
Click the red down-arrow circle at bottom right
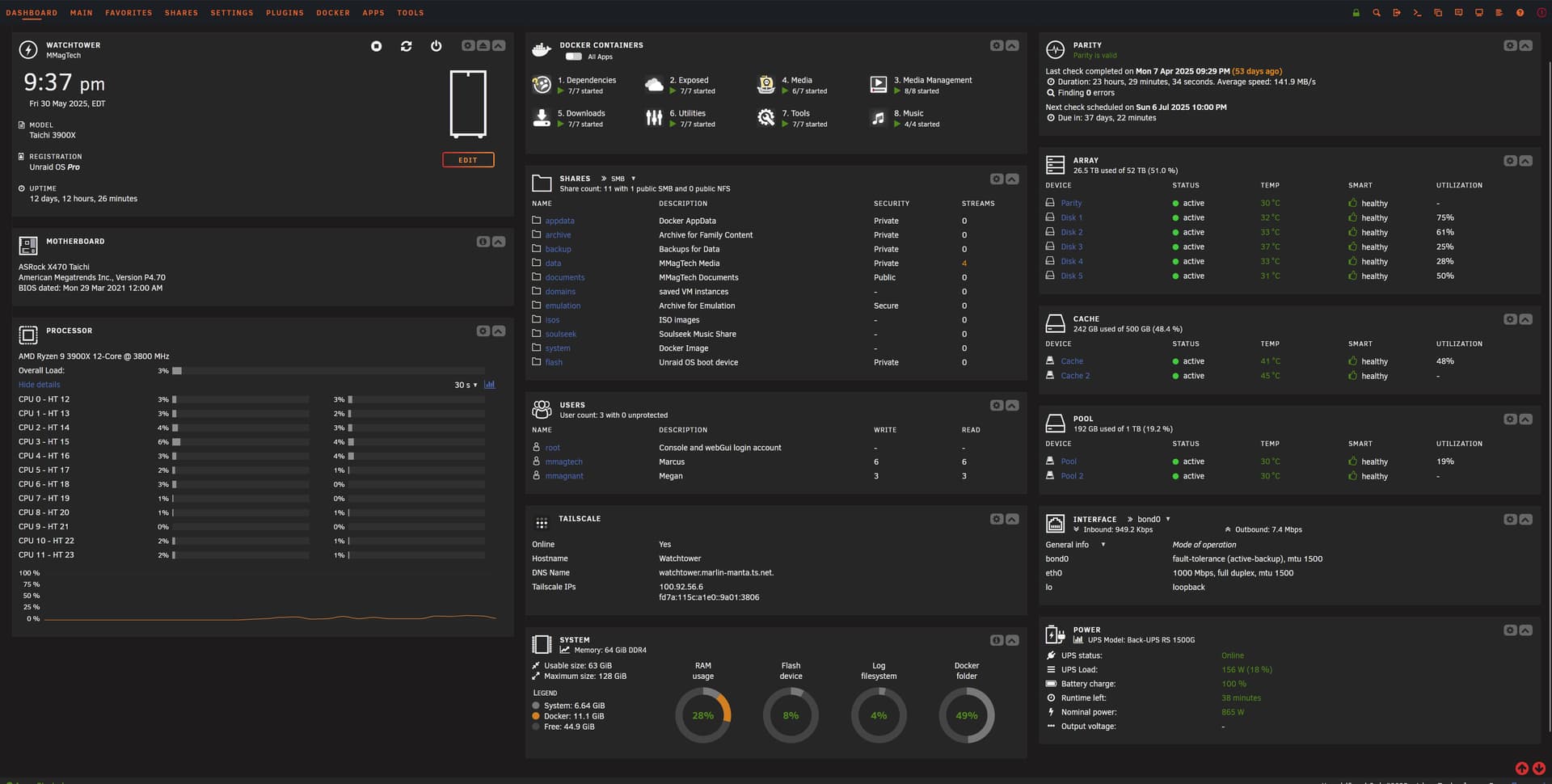coord(1539,769)
